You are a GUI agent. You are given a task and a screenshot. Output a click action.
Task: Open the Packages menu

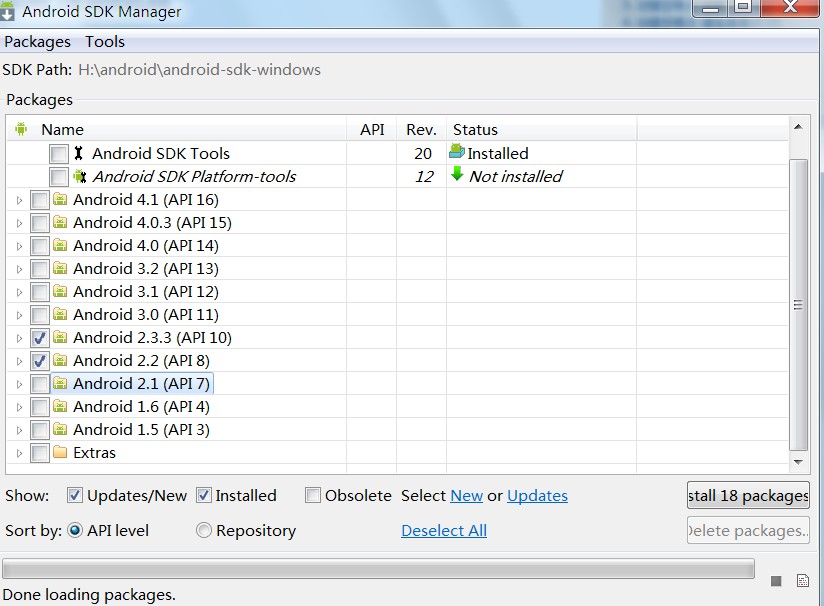pos(37,42)
